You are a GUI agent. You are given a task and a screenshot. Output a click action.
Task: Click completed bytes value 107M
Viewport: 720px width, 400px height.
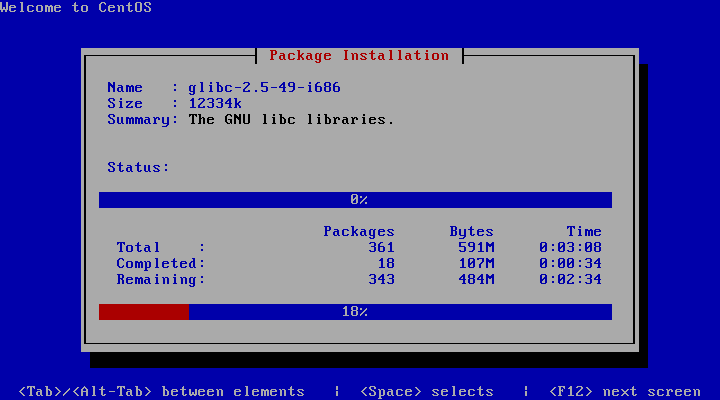tap(476, 263)
